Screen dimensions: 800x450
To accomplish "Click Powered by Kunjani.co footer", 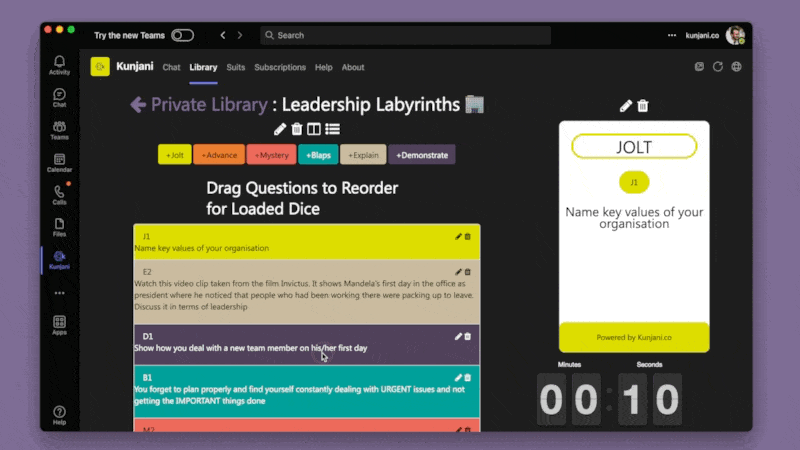I will coord(634,337).
